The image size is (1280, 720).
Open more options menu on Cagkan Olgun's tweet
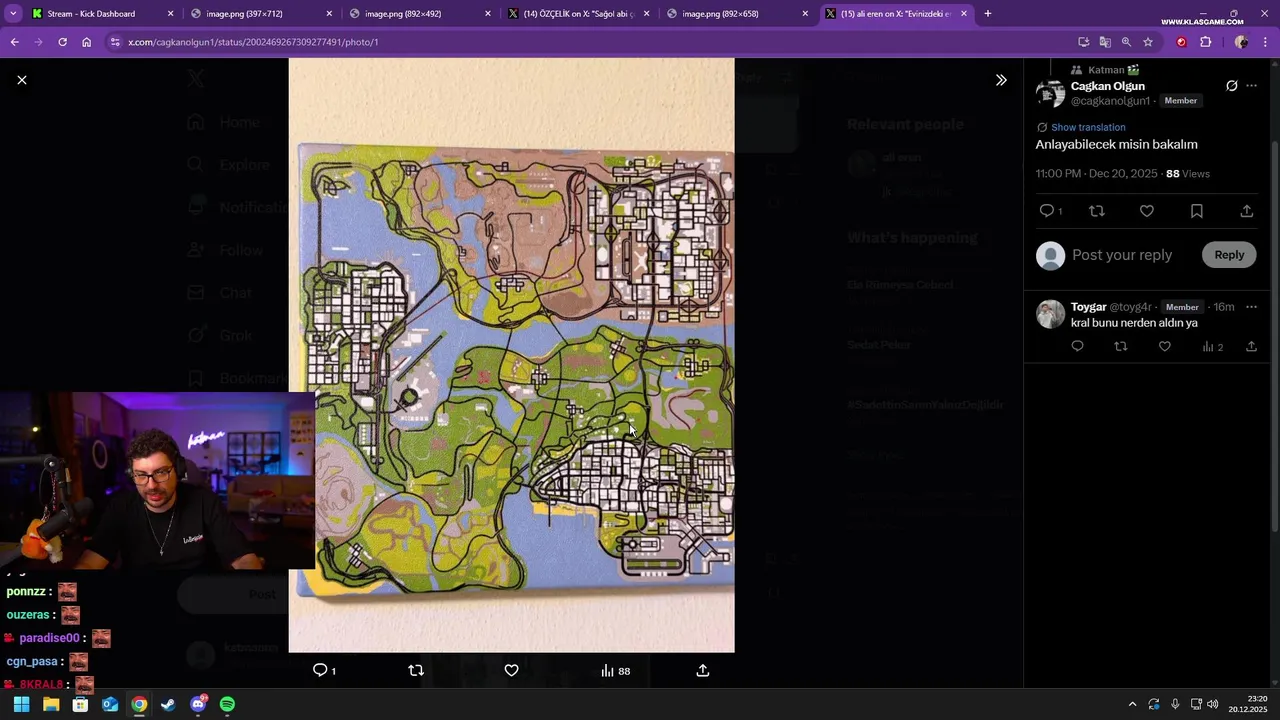tap(1251, 86)
